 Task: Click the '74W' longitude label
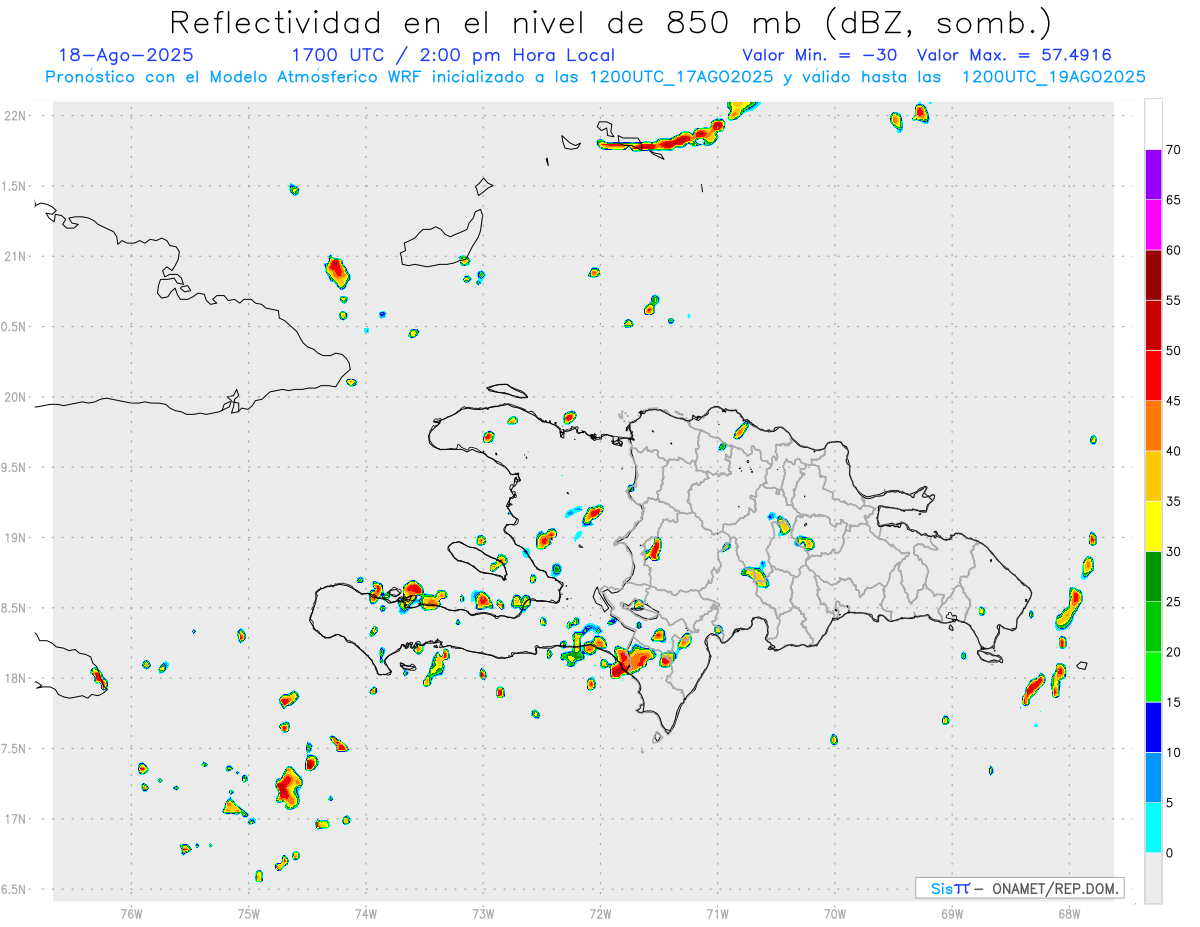point(365,913)
